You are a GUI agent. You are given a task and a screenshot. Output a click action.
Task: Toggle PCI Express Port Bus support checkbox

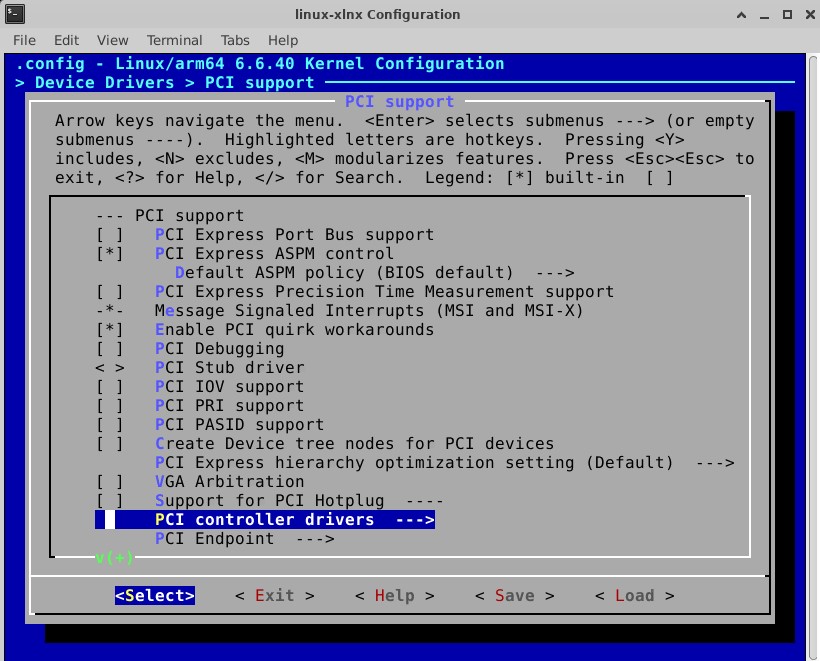tap(110, 235)
